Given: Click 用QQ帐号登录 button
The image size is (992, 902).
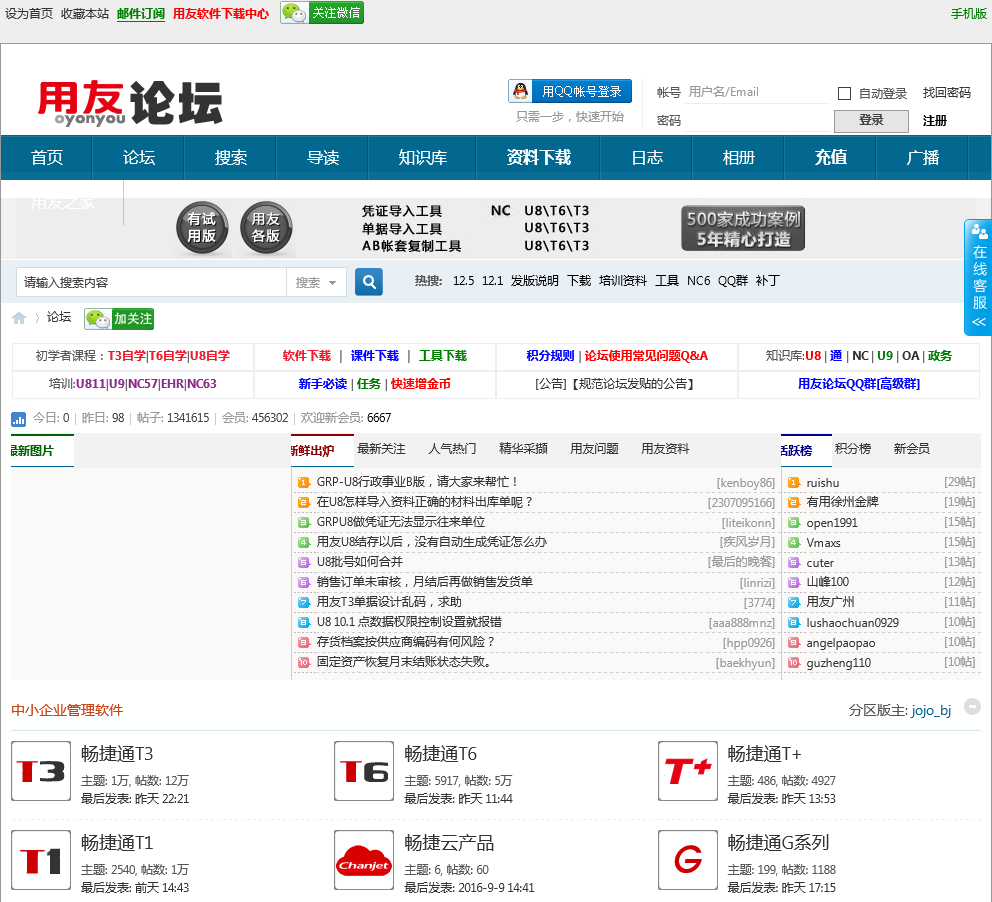Looking at the screenshot, I should coord(569,91).
